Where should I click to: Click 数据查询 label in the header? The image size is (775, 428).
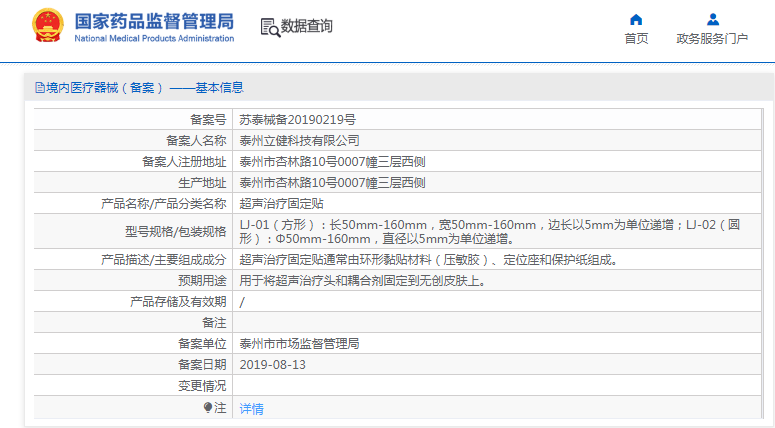coord(306,26)
